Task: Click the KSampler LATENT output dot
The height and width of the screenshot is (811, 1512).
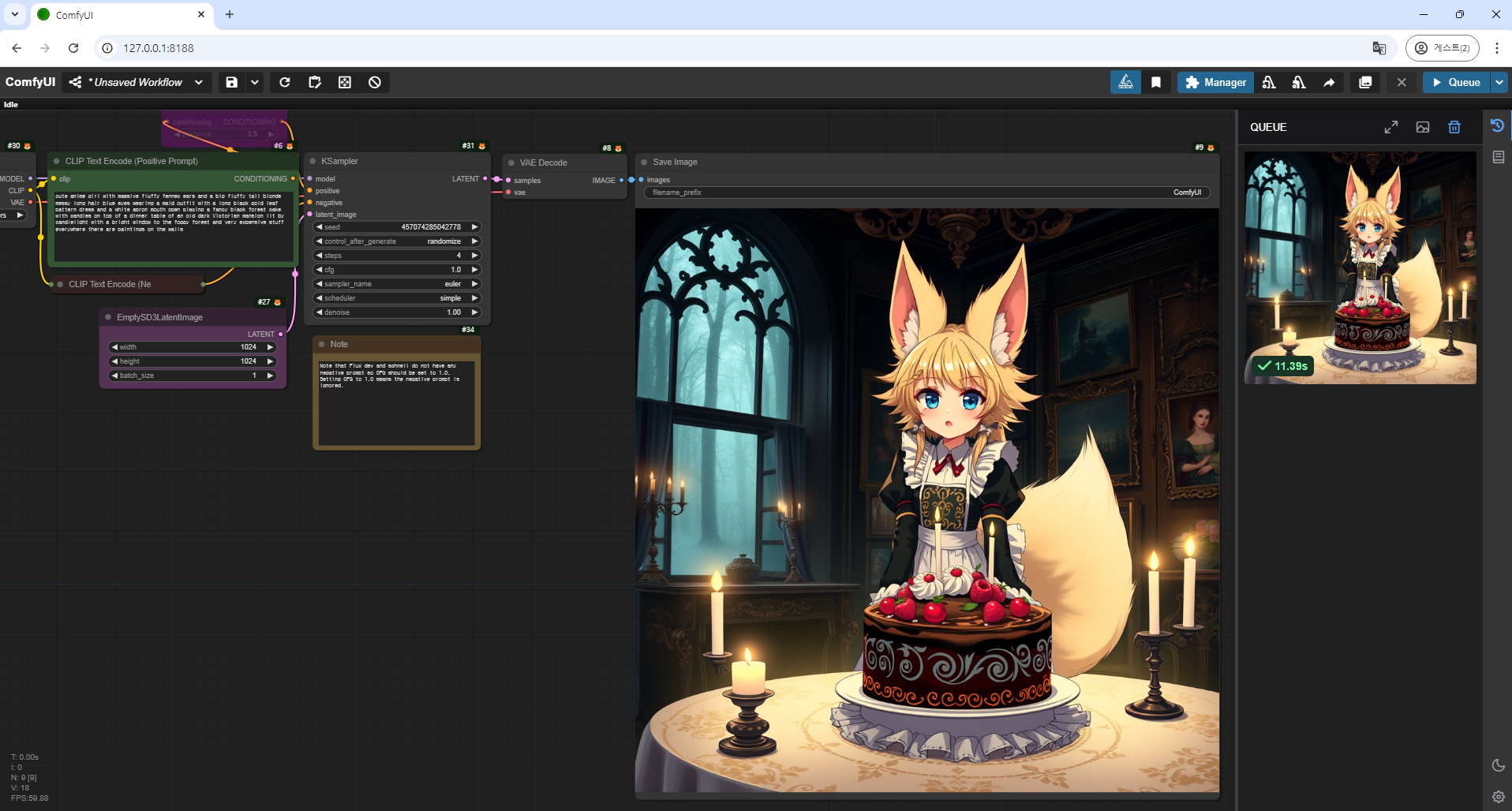Action: point(485,179)
